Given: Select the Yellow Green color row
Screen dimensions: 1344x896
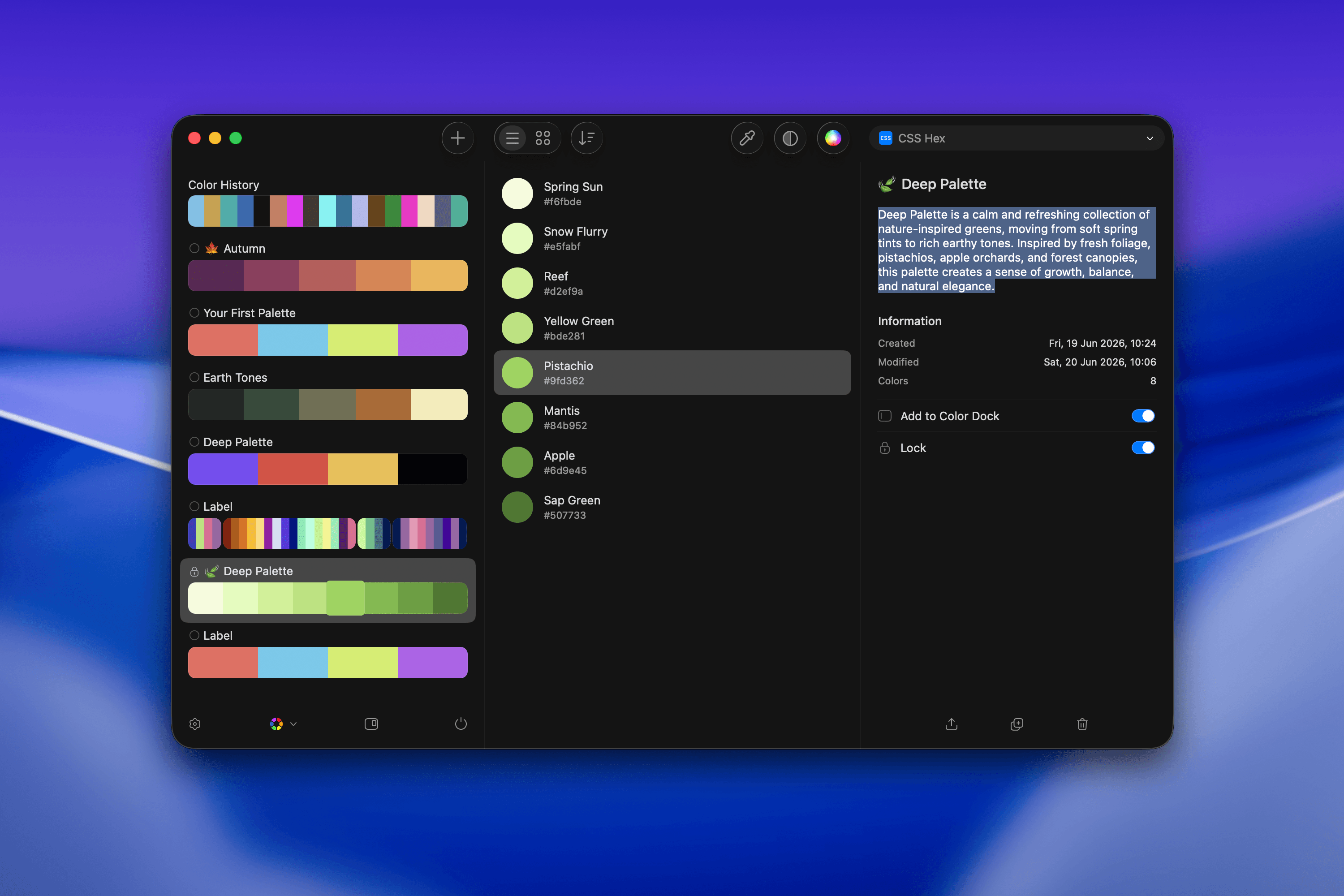Looking at the screenshot, I should pos(672,328).
